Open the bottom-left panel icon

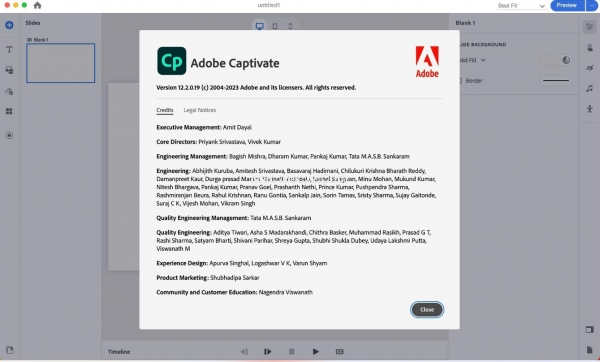pos(10,350)
